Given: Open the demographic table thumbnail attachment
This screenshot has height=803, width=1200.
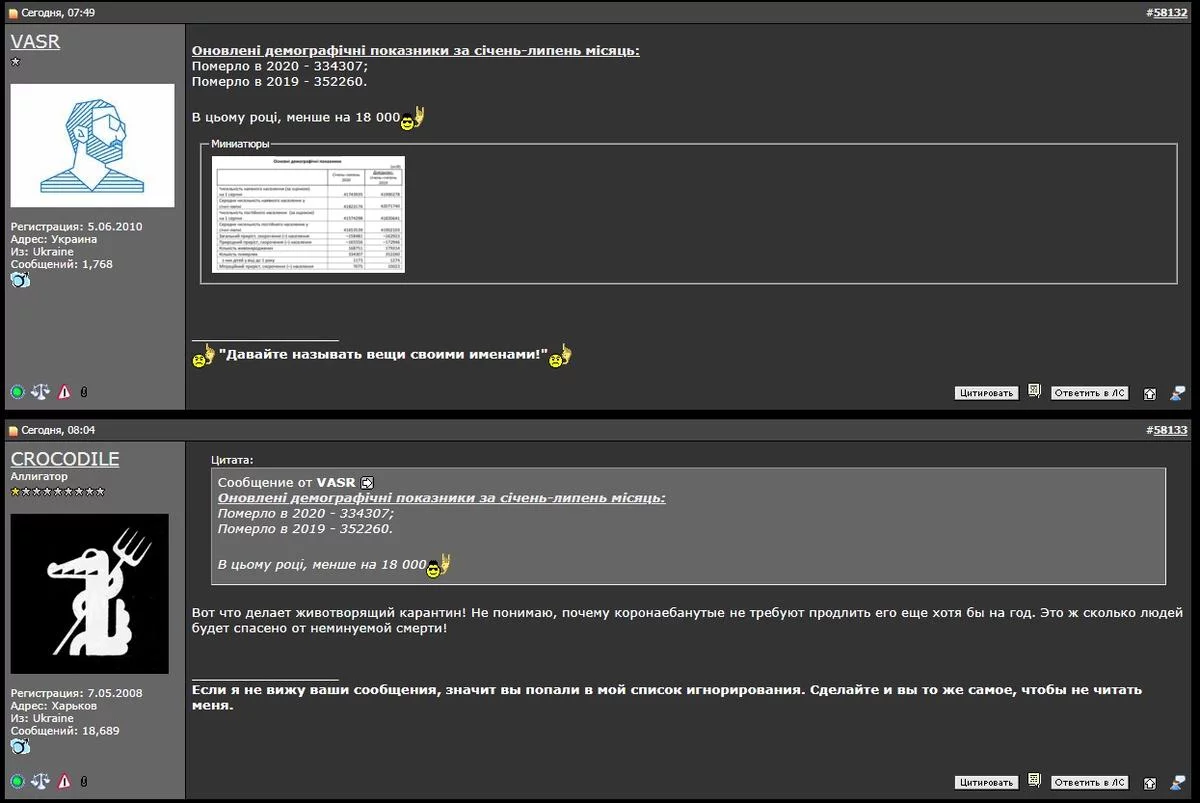Looking at the screenshot, I should click(x=308, y=214).
